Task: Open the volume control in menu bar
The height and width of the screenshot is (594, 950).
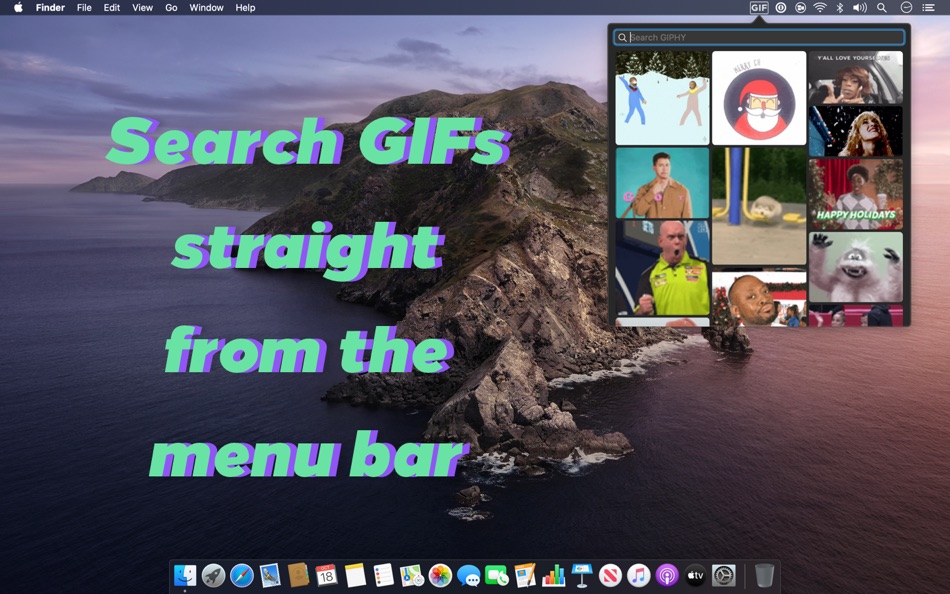Action: pyautogui.click(x=860, y=8)
